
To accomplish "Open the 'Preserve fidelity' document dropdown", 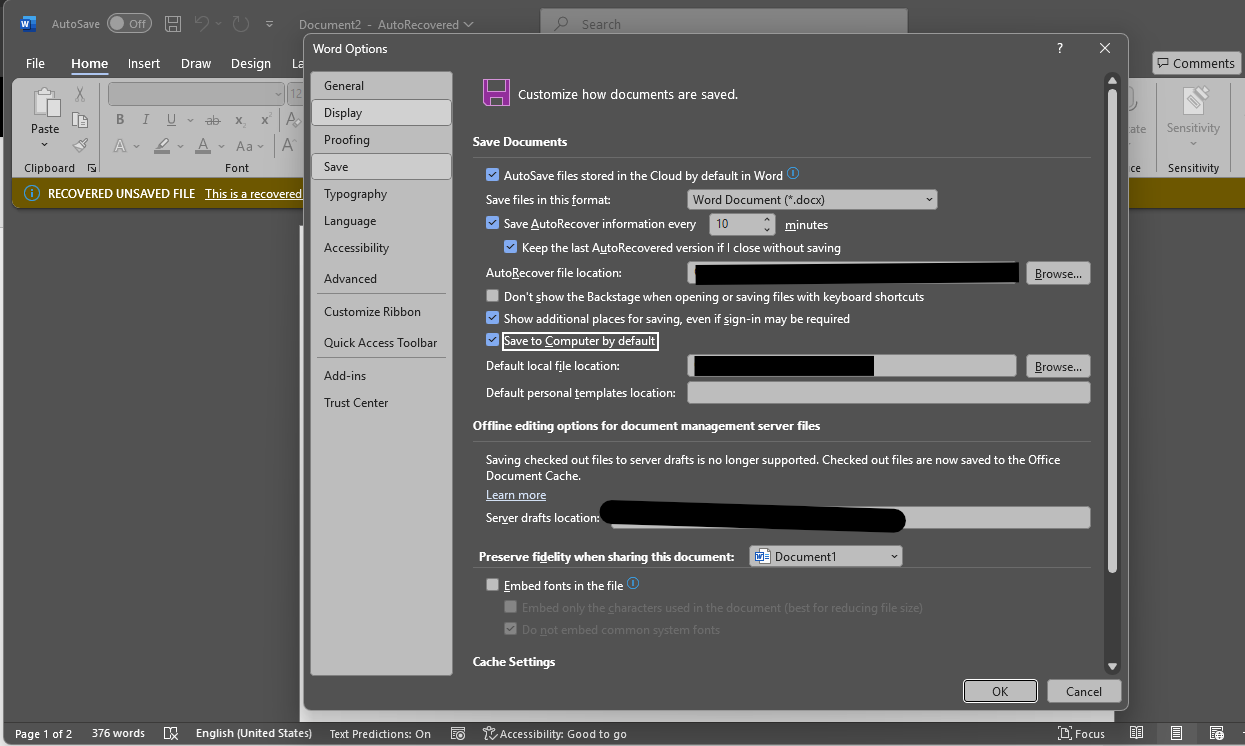I will (x=825, y=556).
